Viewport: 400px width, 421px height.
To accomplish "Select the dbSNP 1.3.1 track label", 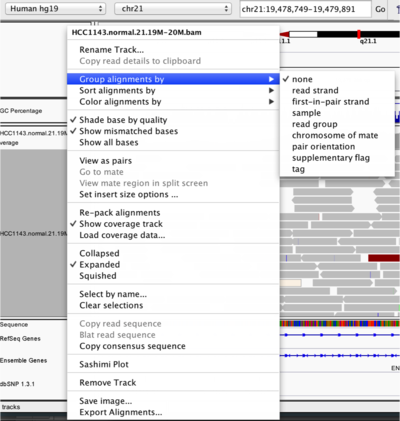I will pyautogui.click(x=17, y=384).
